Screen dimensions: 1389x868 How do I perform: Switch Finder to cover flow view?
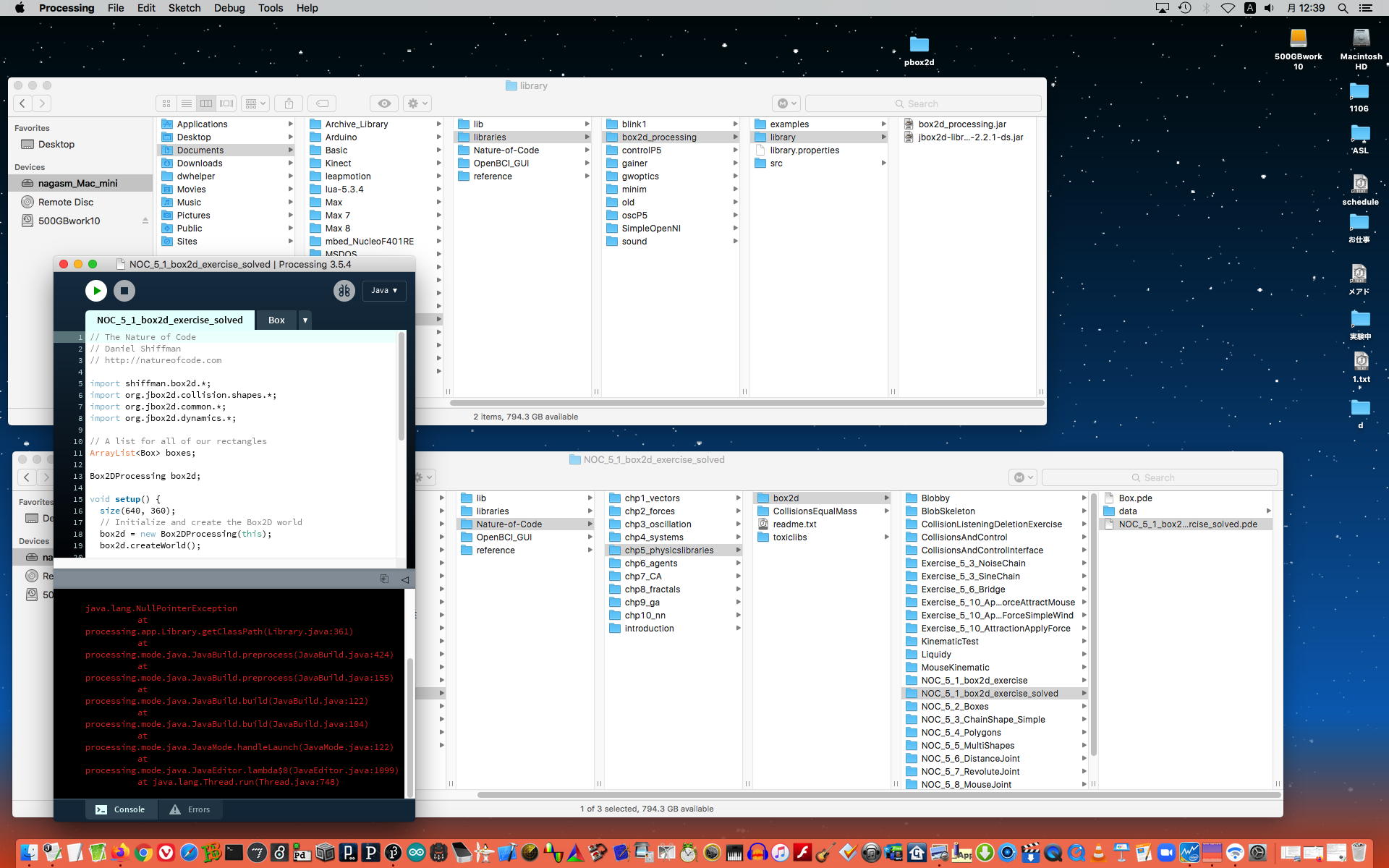[226, 103]
